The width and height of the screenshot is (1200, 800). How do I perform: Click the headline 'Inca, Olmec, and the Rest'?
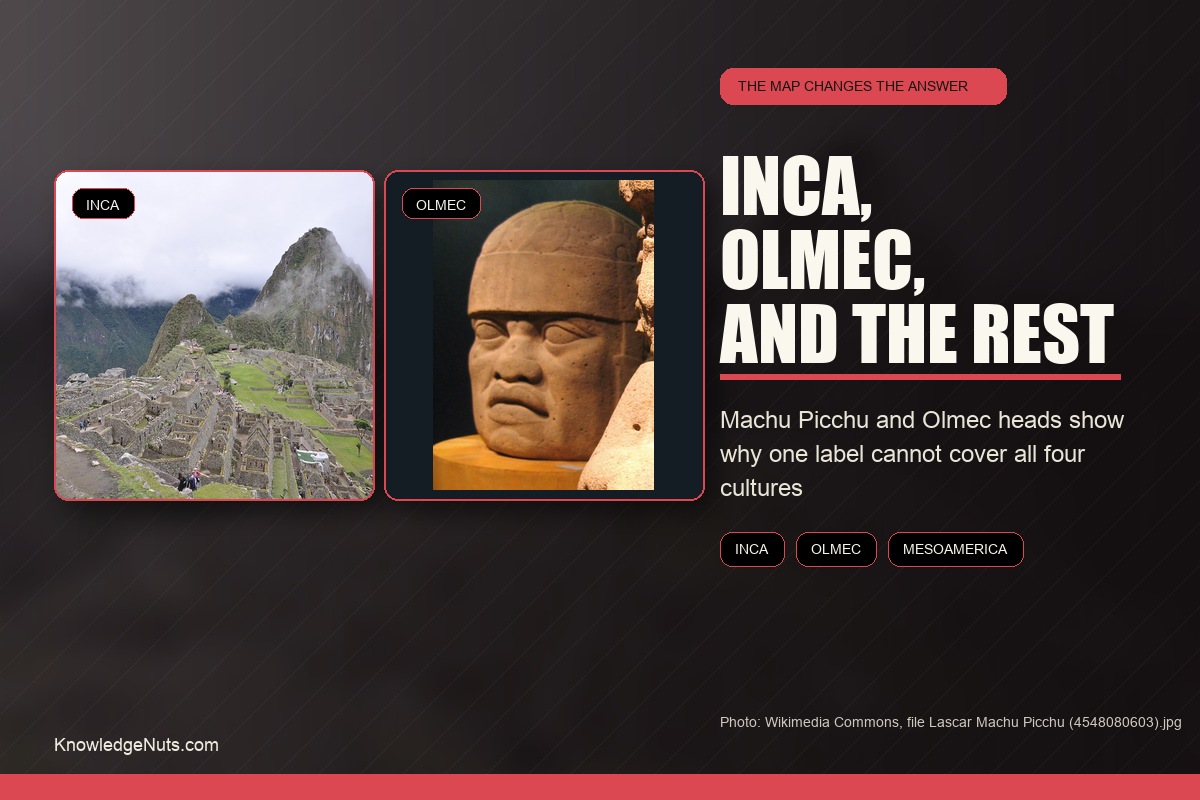pyautogui.click(x=917, y=261)
